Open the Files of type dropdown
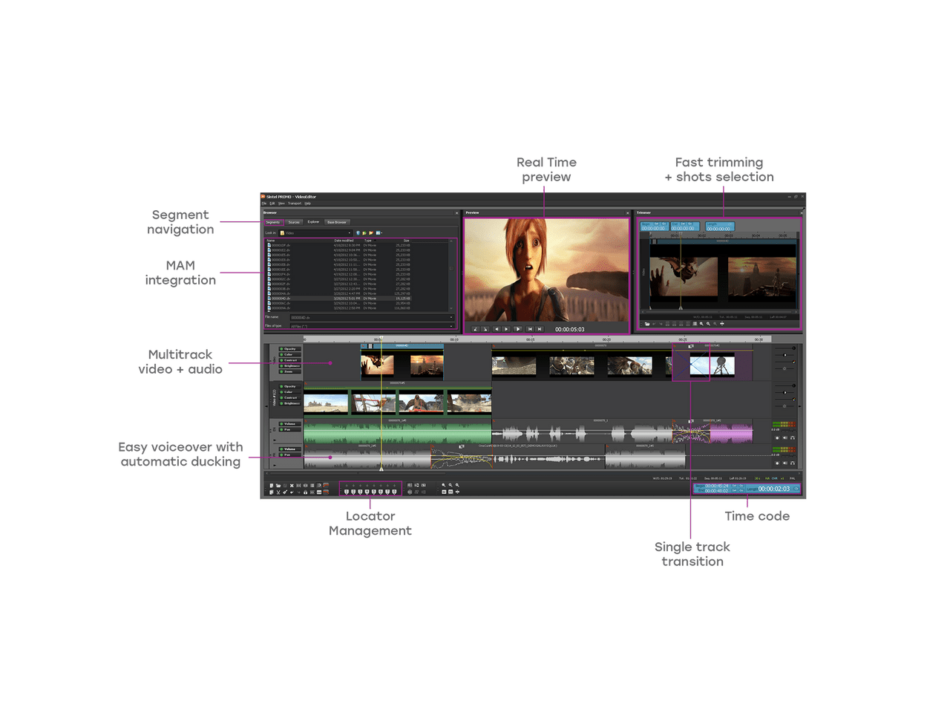The height and width of the screenshot is (713, 950). [451, 325]
